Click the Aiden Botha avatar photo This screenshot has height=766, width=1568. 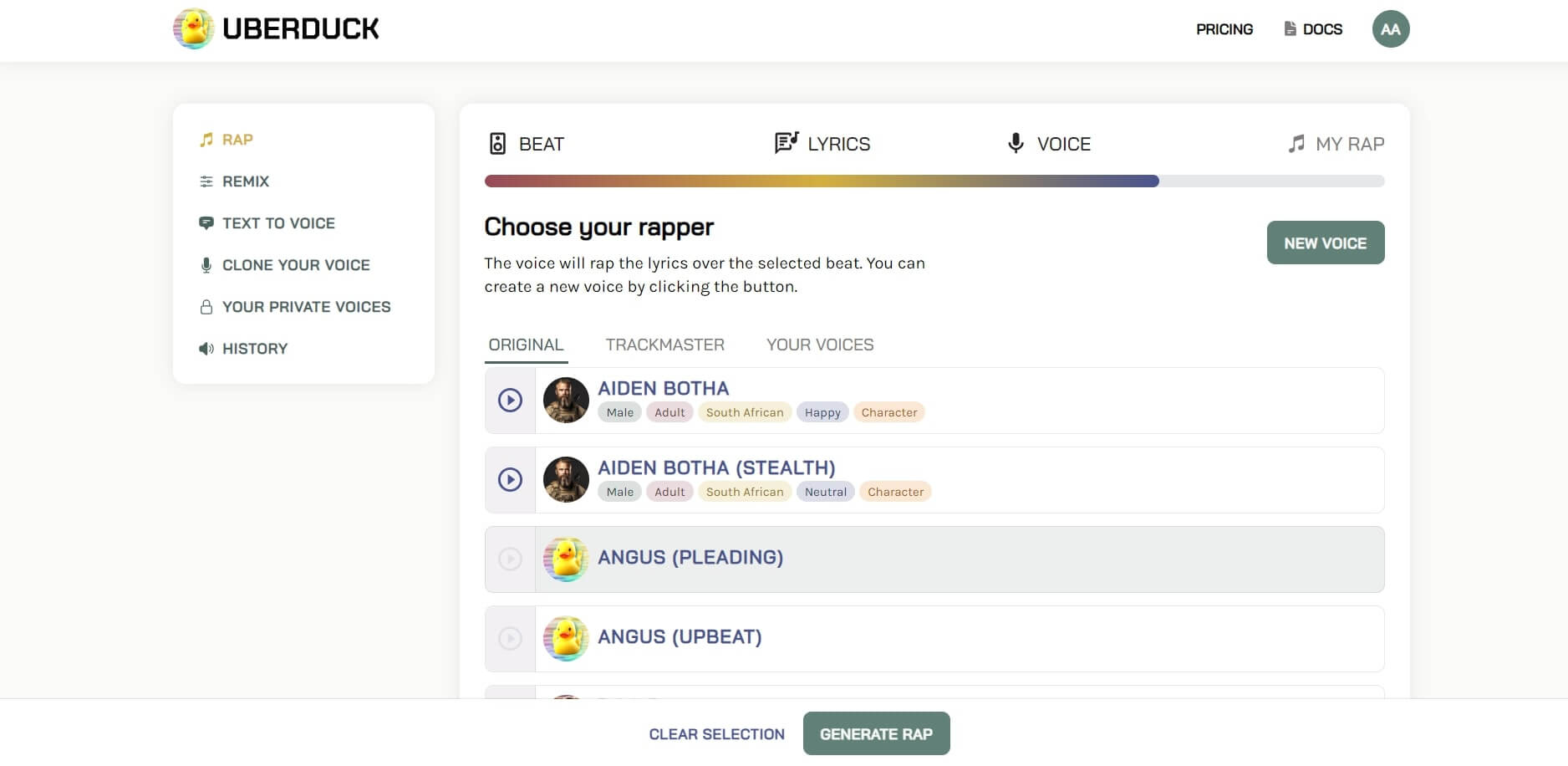(566, 400)
